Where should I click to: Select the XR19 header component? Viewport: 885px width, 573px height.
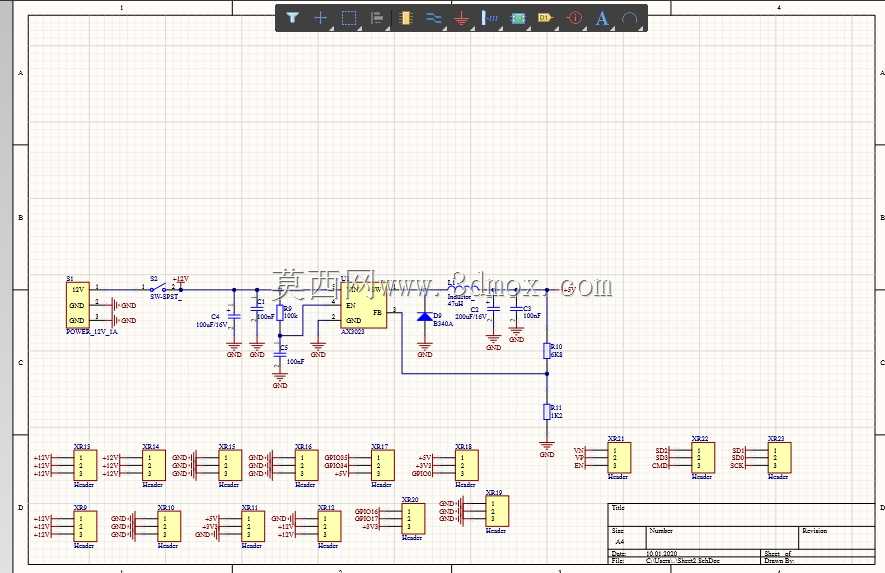pyautogui.click(x=497, y=511)
